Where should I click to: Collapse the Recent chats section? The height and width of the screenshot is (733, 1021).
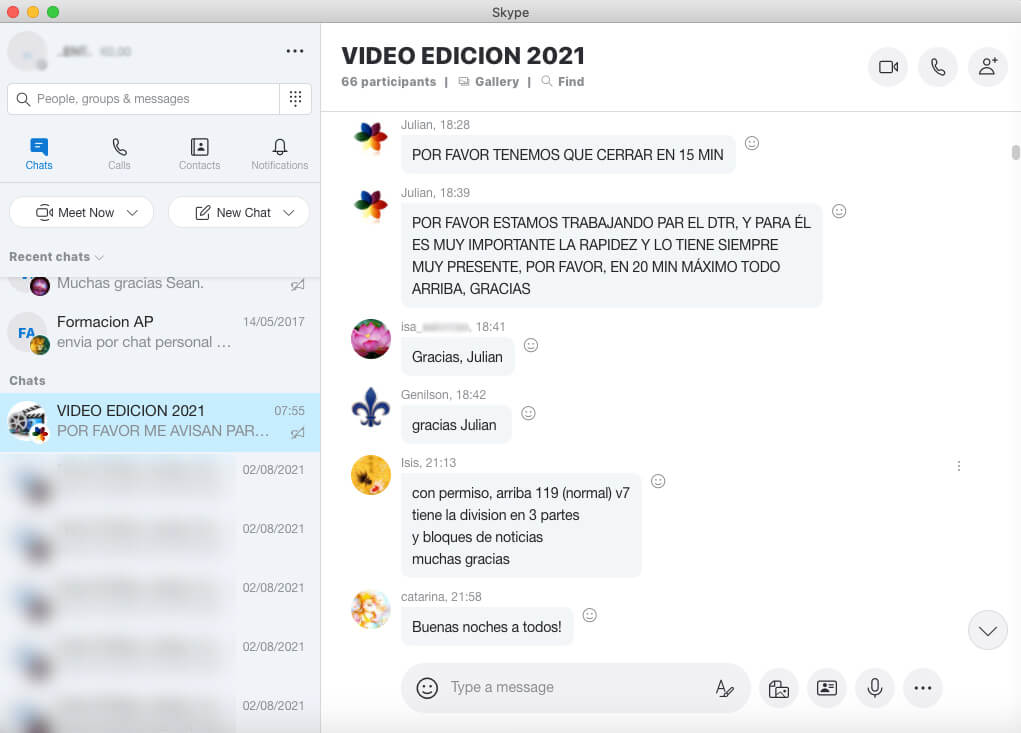coord(56,257)
